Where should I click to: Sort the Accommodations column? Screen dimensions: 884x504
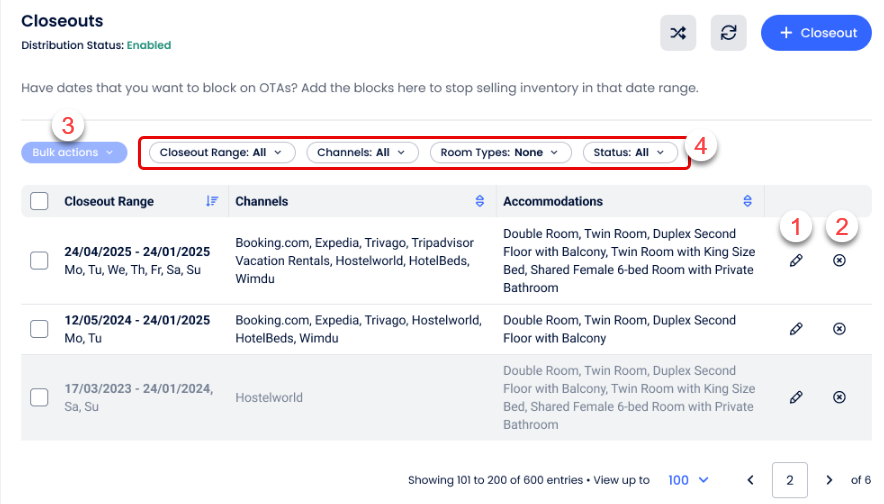click(747, 201)
